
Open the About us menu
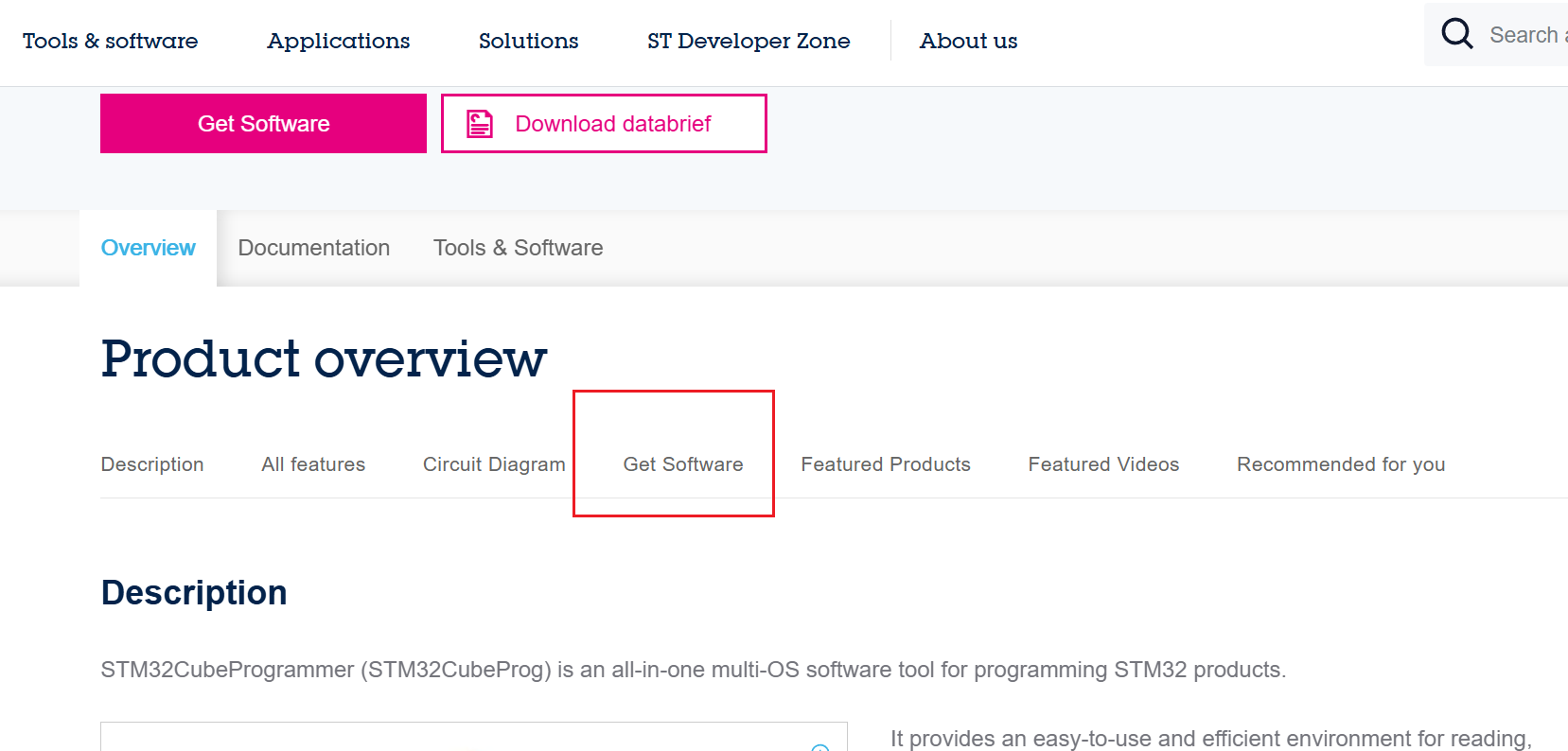(968, 41)
